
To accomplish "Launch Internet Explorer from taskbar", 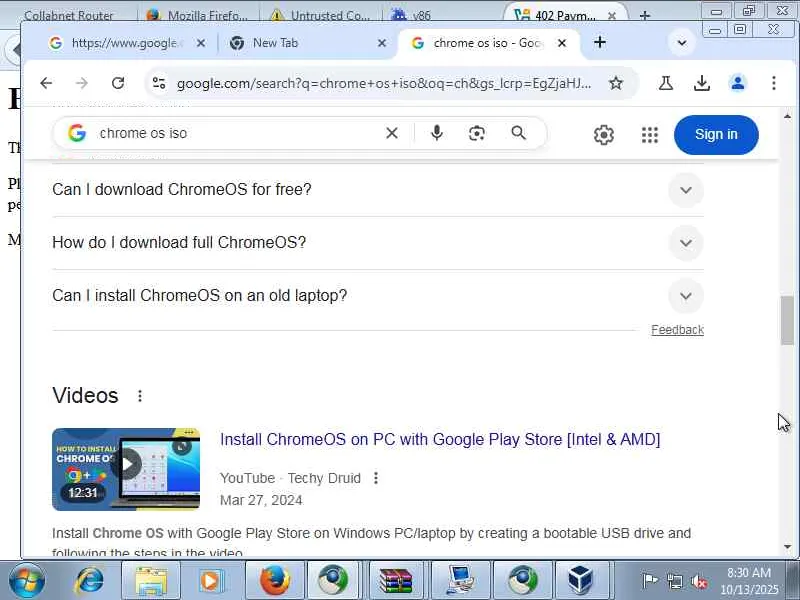I will 90,581.
